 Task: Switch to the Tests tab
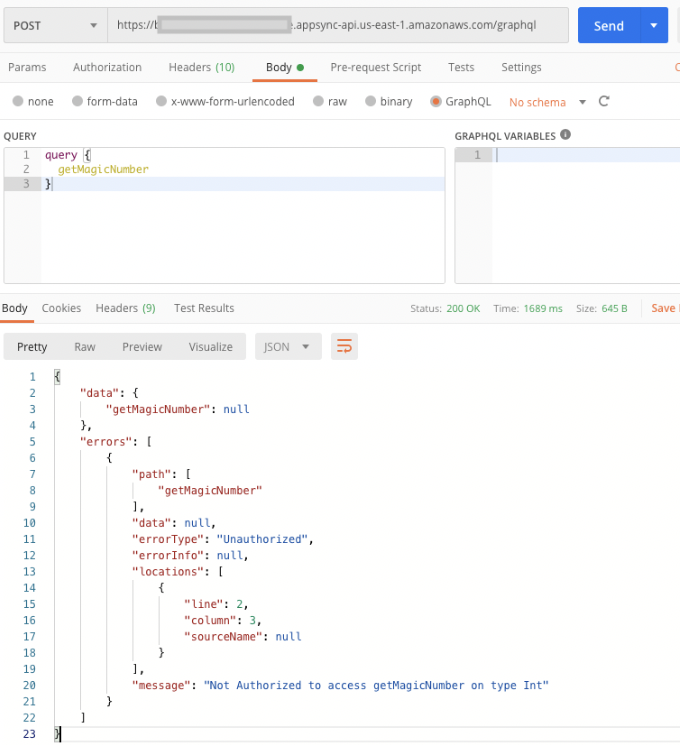pos(461,67)
